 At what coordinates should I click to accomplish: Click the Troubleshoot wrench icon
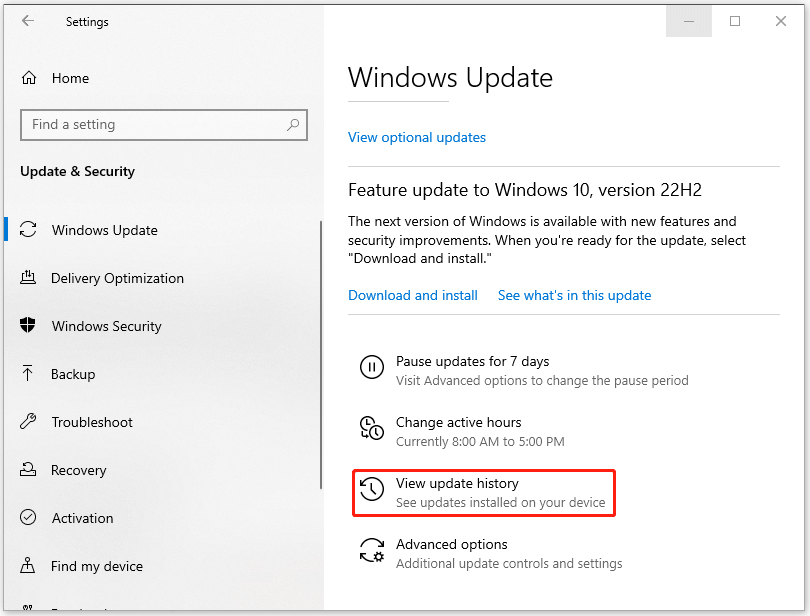[28, 421]
